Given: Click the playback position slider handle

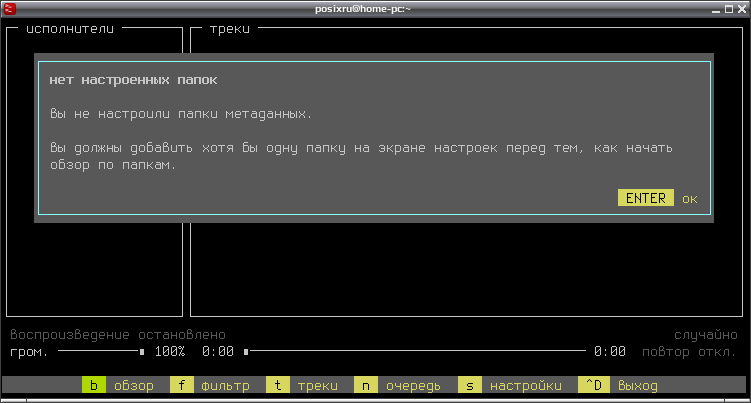Looking at the screenshot, I should (x=246, y=352).
